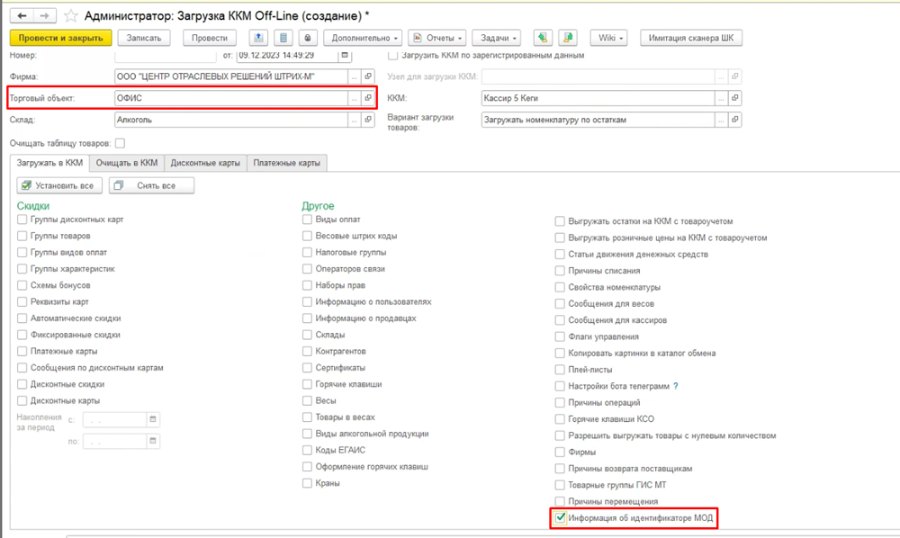This screenshot has height=538, width=900.
Task: Uncheck Информация об идентификаторе МОД
Action: pos(560,518)
